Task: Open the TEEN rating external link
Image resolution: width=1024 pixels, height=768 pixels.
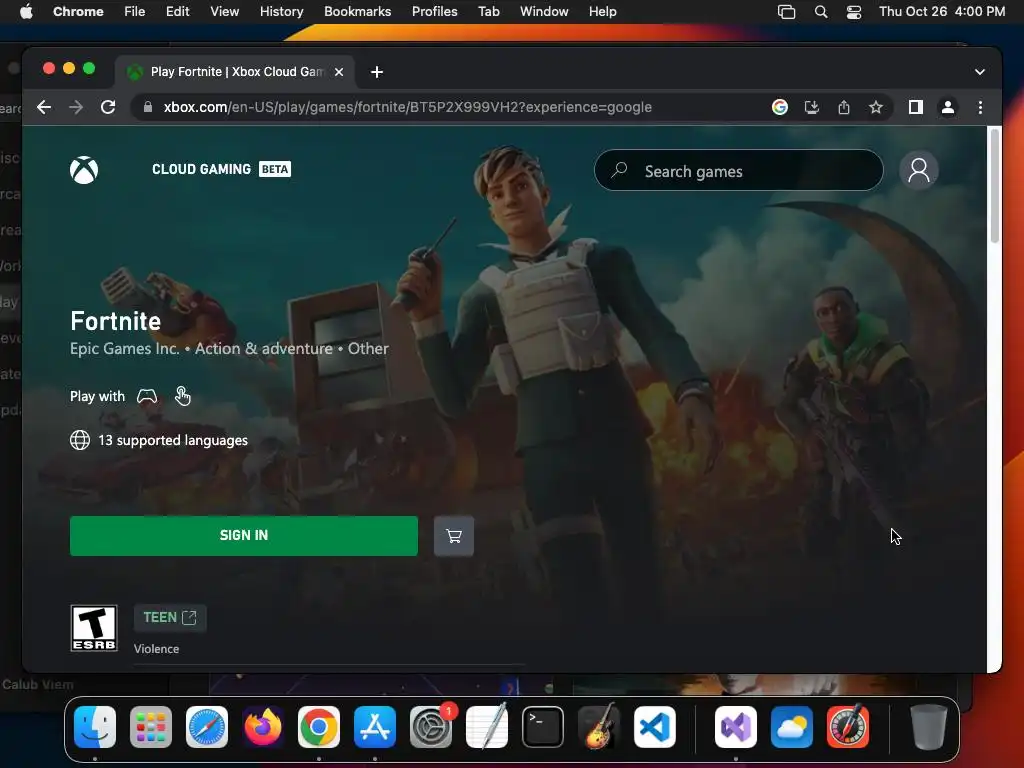Action: (x=170, y=618)
